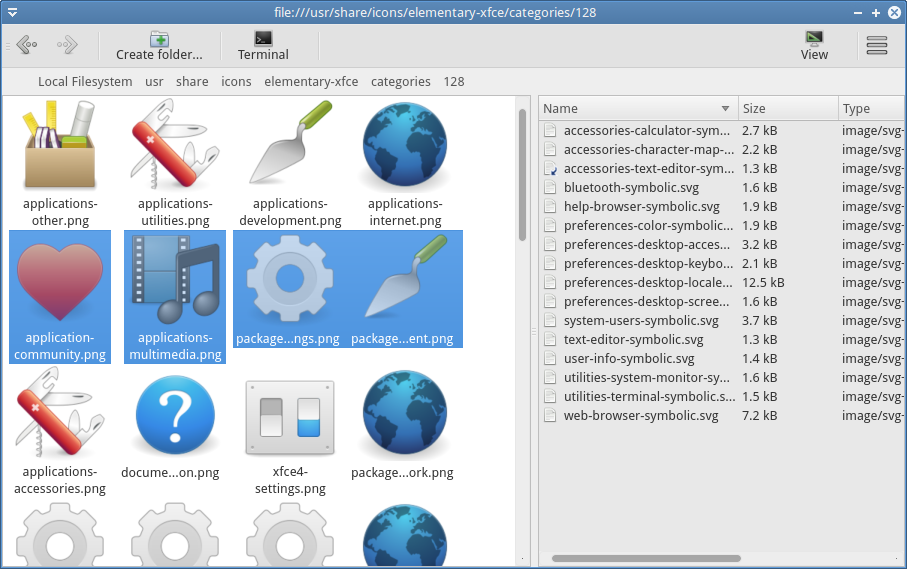Go back with the back arrow
Viewport: 907px width, 569px height.
27,45
